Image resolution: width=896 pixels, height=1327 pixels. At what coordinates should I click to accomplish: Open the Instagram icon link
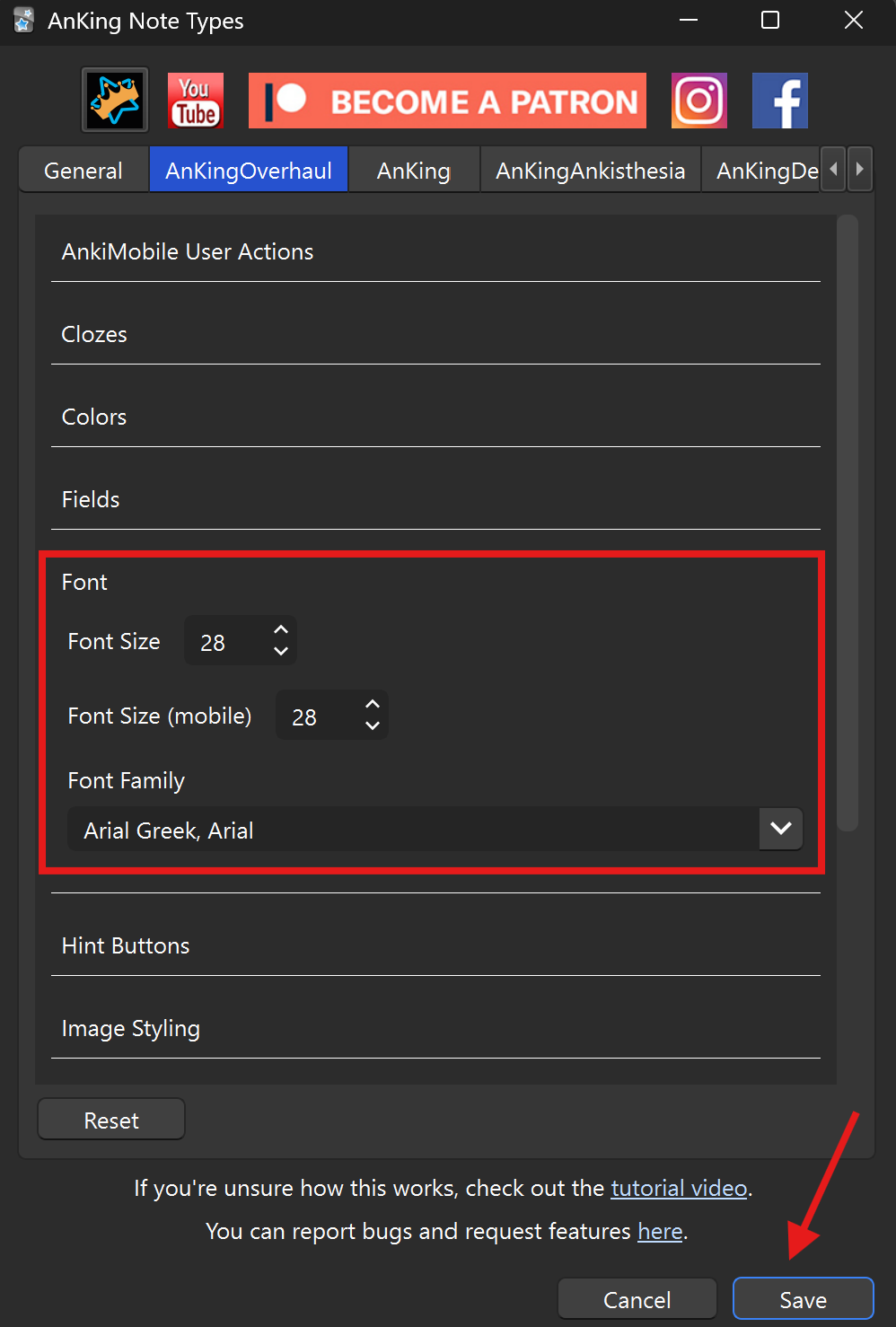pos(698,101)
